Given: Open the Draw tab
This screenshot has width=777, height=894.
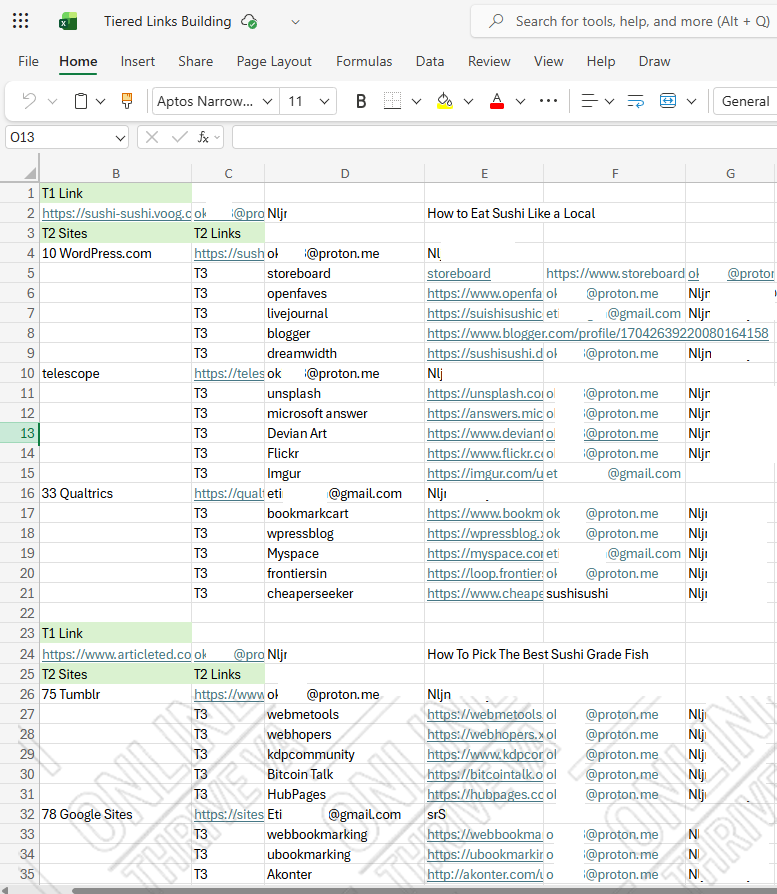Looking at the screenshot, I should 654,61.
